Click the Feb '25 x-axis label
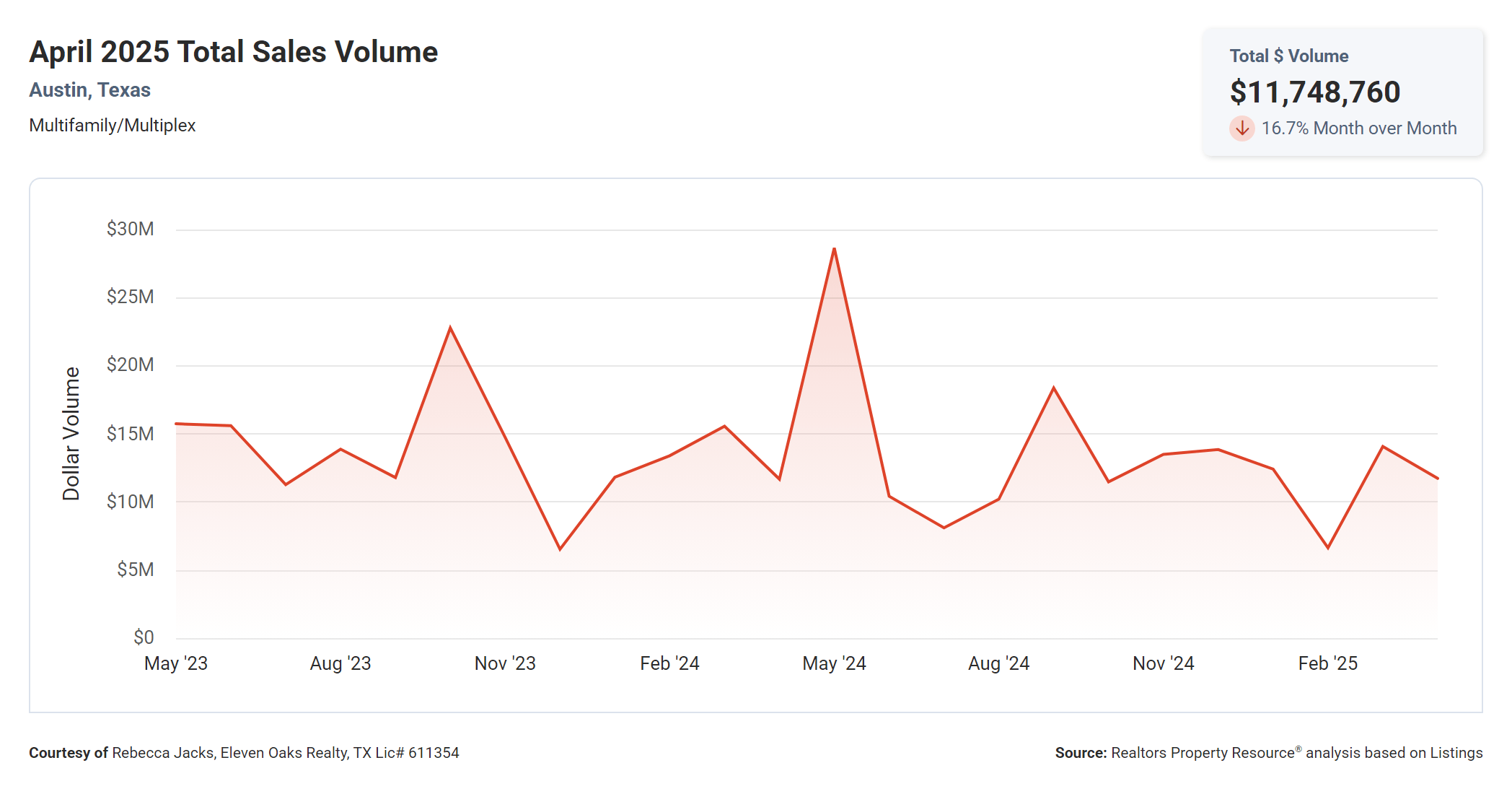The image size is (1512, 794). [1327, 663]
